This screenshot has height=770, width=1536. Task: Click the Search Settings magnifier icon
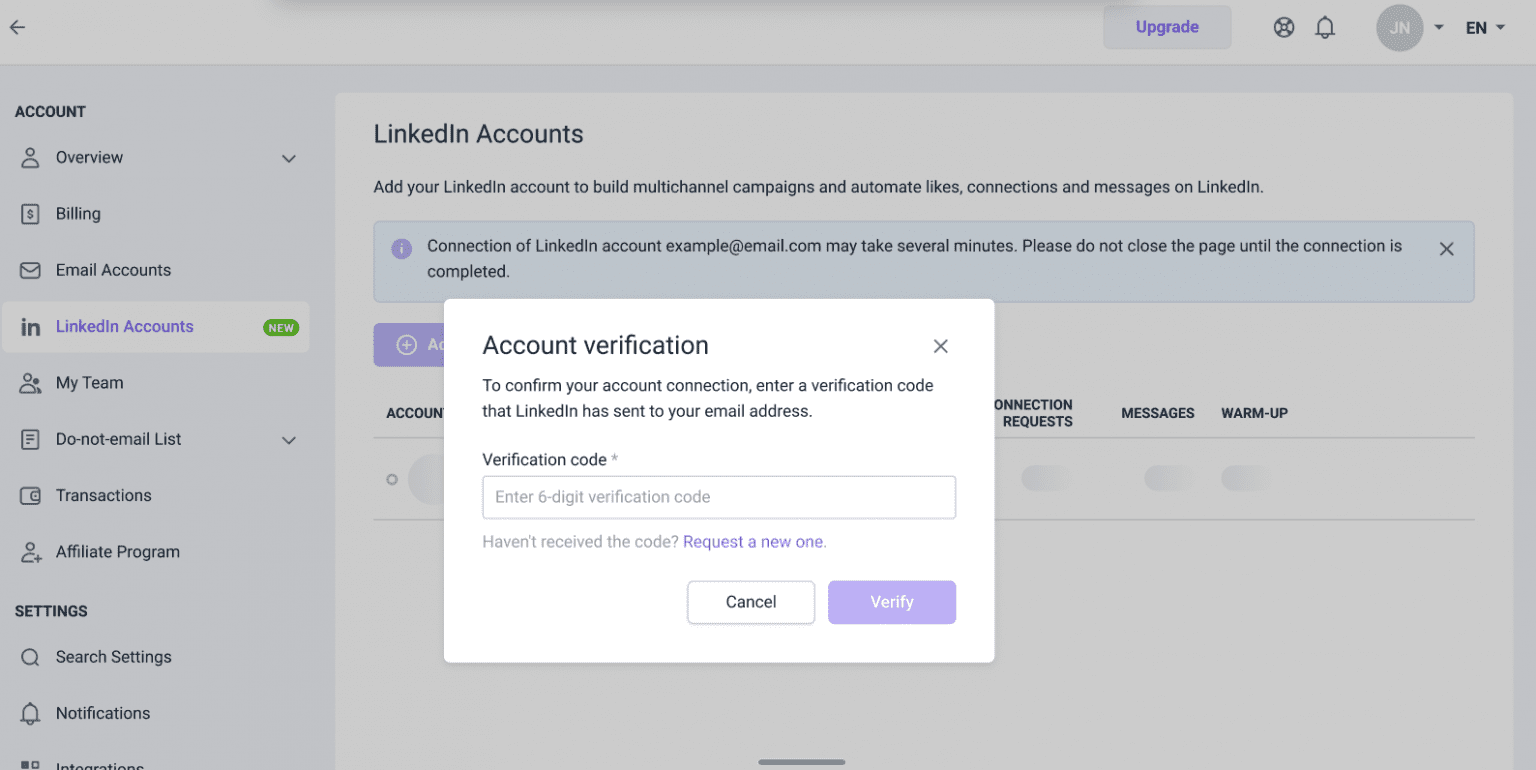(x=30, y=657)
